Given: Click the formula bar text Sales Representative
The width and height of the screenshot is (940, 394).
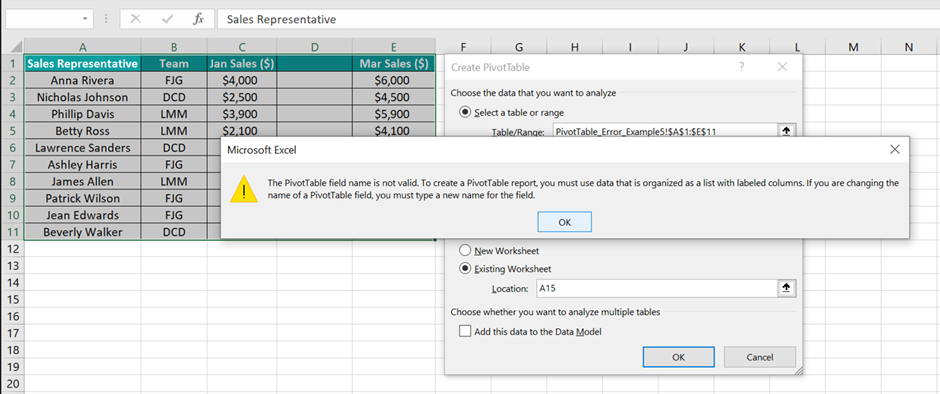Looking at the screenshot, I should [x=281, y=19].
